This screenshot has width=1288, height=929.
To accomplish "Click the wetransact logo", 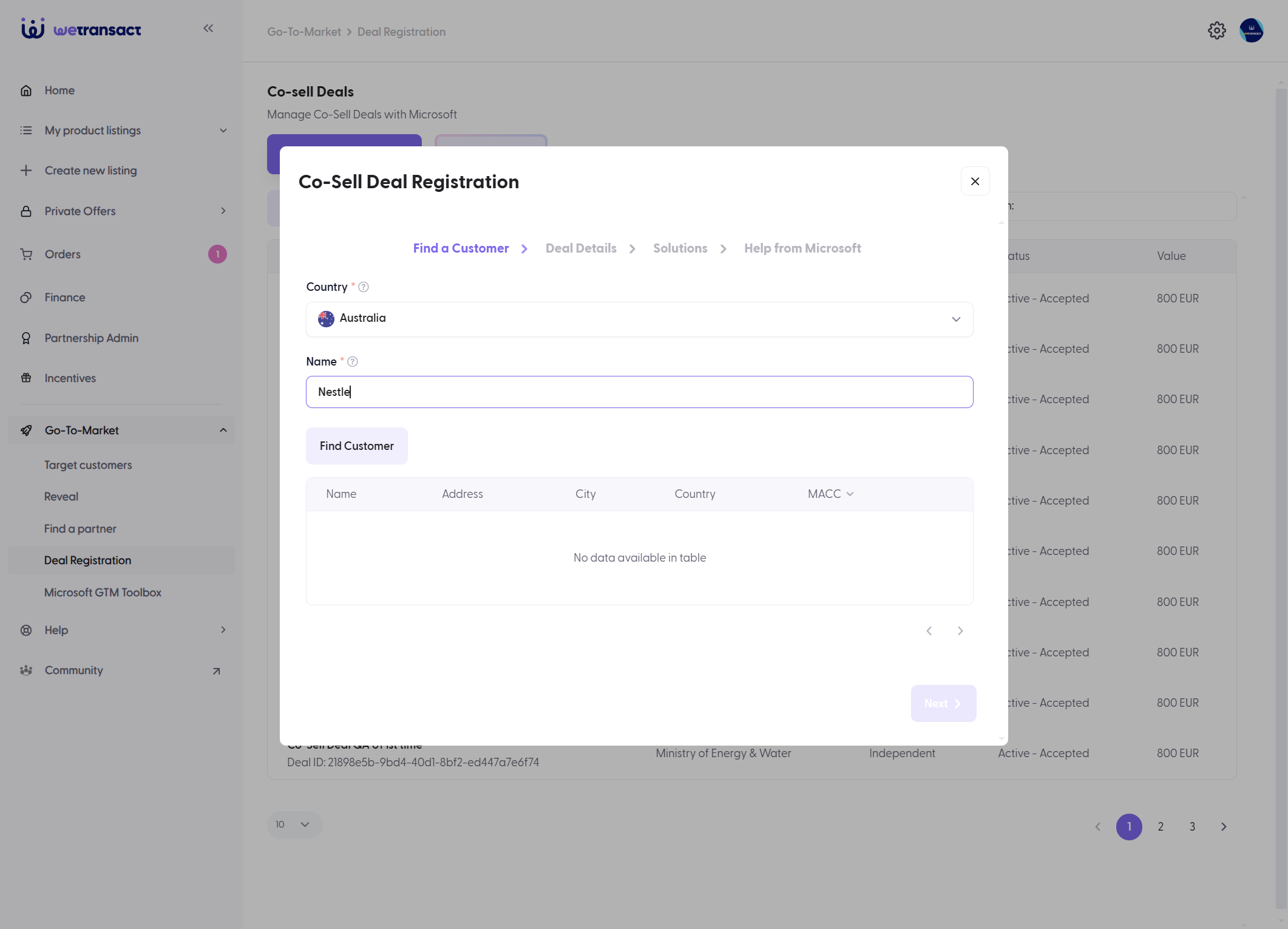I will coord(81,29).
